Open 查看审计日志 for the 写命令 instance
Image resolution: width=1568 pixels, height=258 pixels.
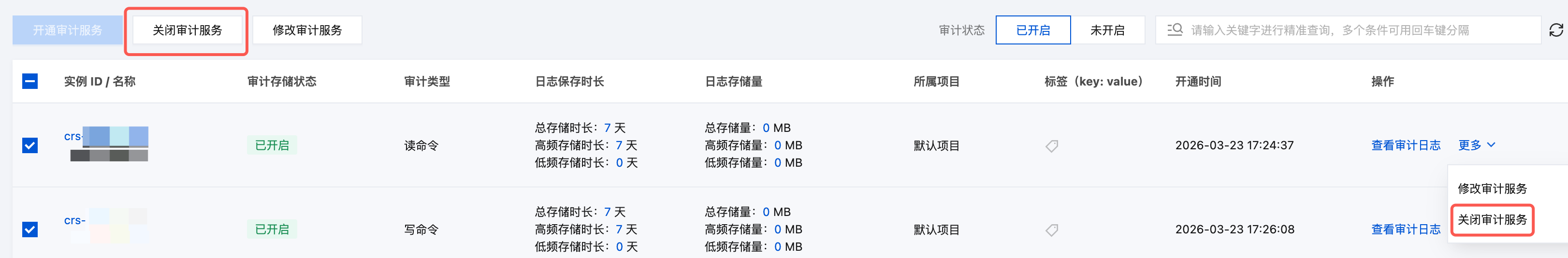1406,229
